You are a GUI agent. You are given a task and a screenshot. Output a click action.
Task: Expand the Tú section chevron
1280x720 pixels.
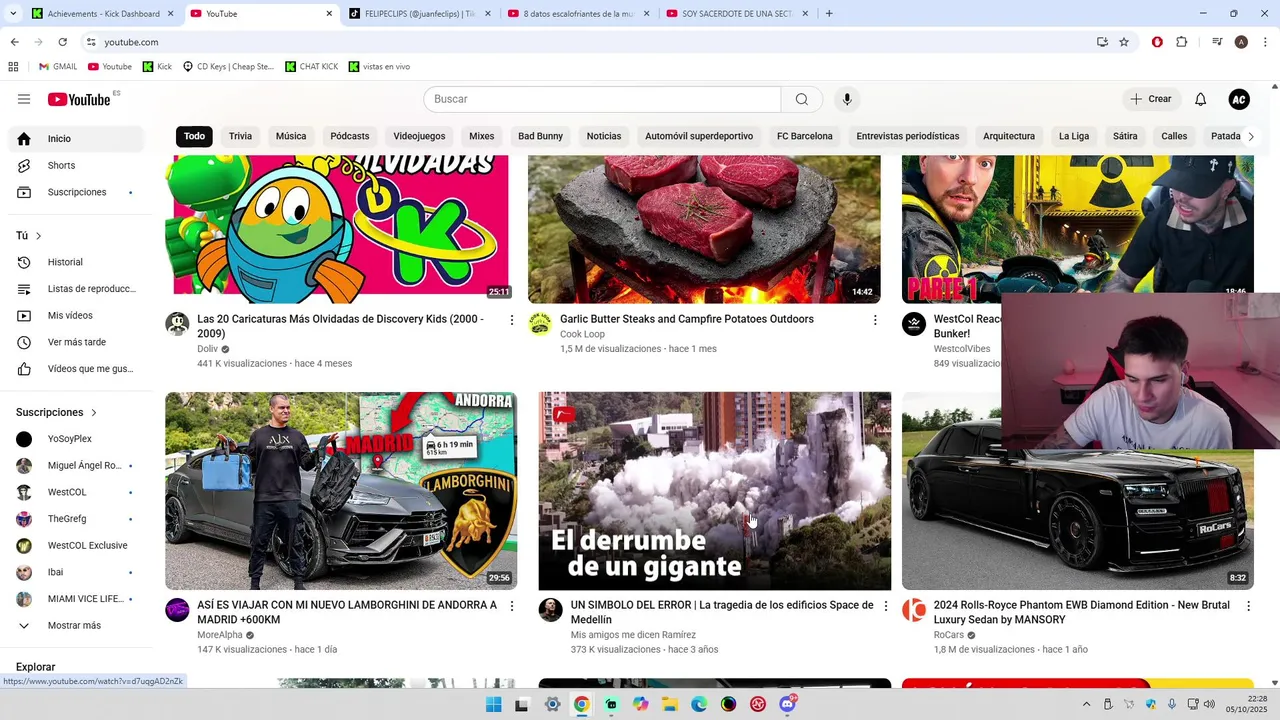pyautogui.click(x=39, y=236)
